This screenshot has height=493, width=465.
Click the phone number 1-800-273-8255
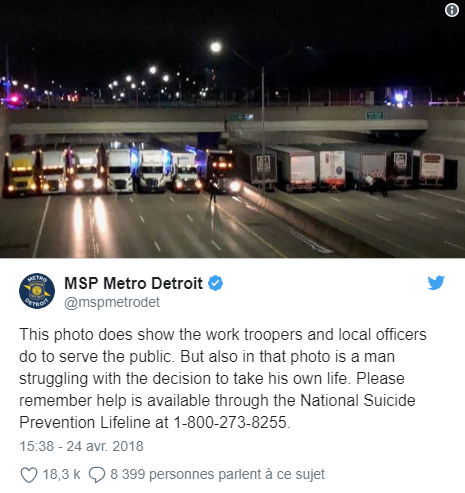pos(230,422)
